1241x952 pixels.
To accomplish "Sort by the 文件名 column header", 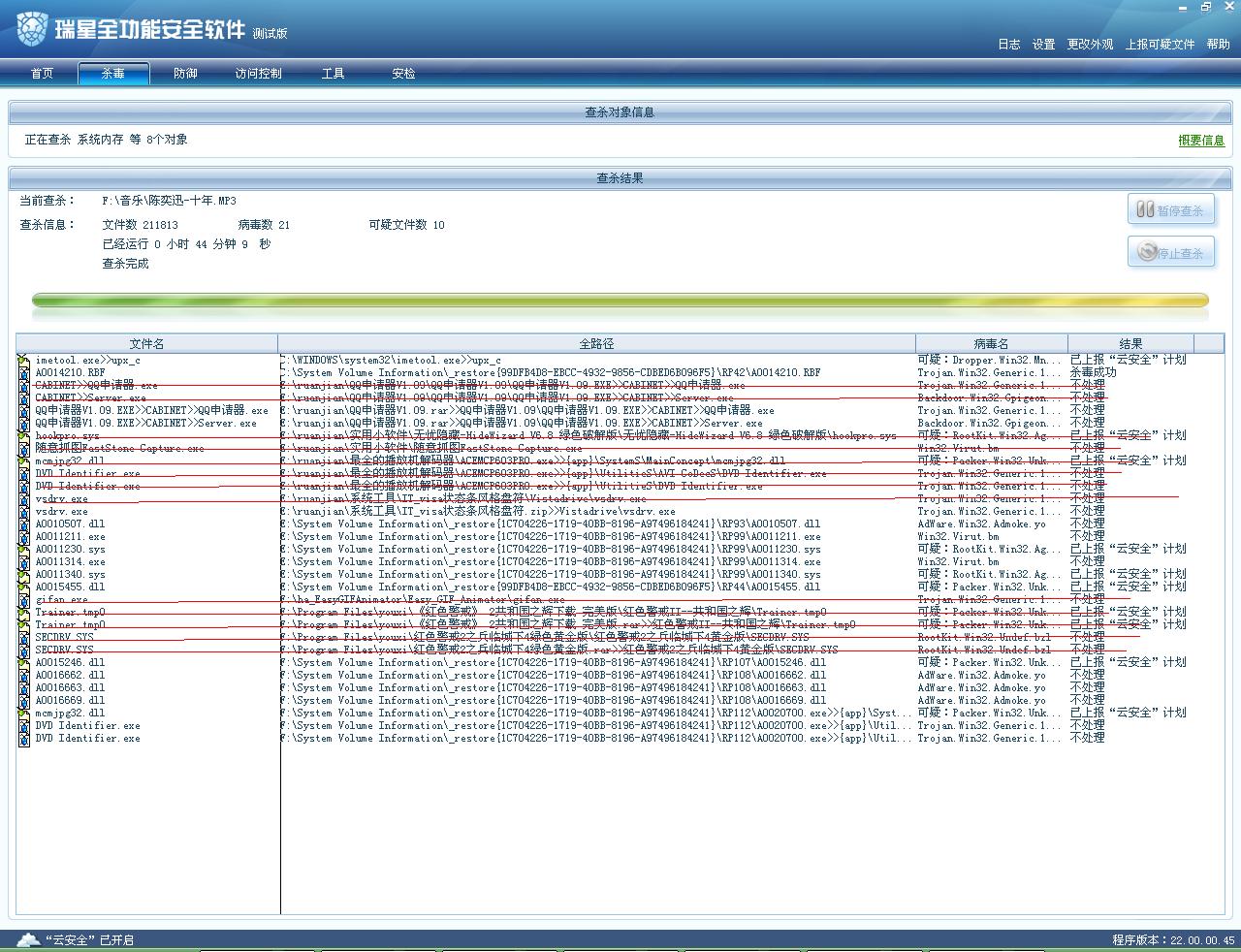I will pyautogui.click(x=146, y=343).
